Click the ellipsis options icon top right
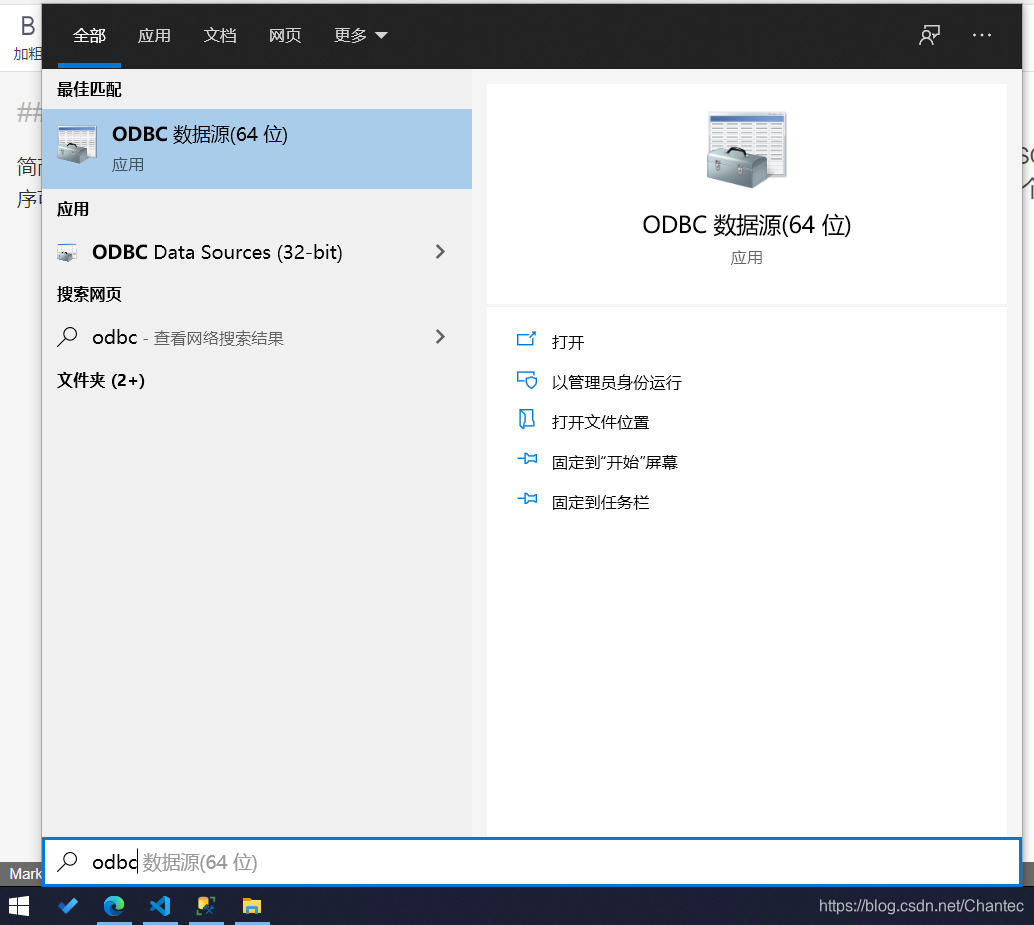1034x925 pixels. pyautogui.click(x=981, y=35)
